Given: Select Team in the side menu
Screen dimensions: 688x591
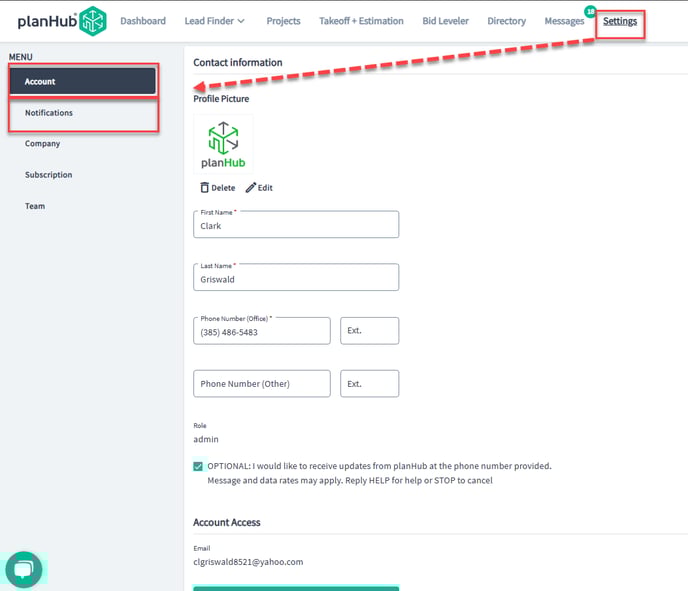Looking at the screenshot, I should [35, 206].
